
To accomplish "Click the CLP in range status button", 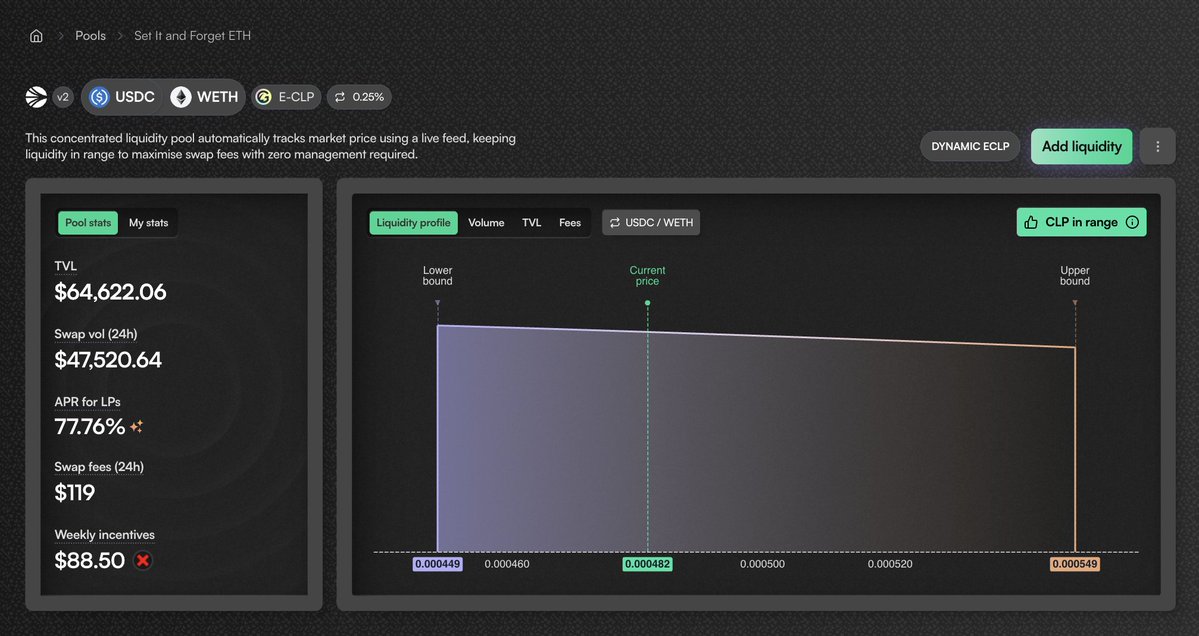I will pyautogui.click(x=1081, y=222).
